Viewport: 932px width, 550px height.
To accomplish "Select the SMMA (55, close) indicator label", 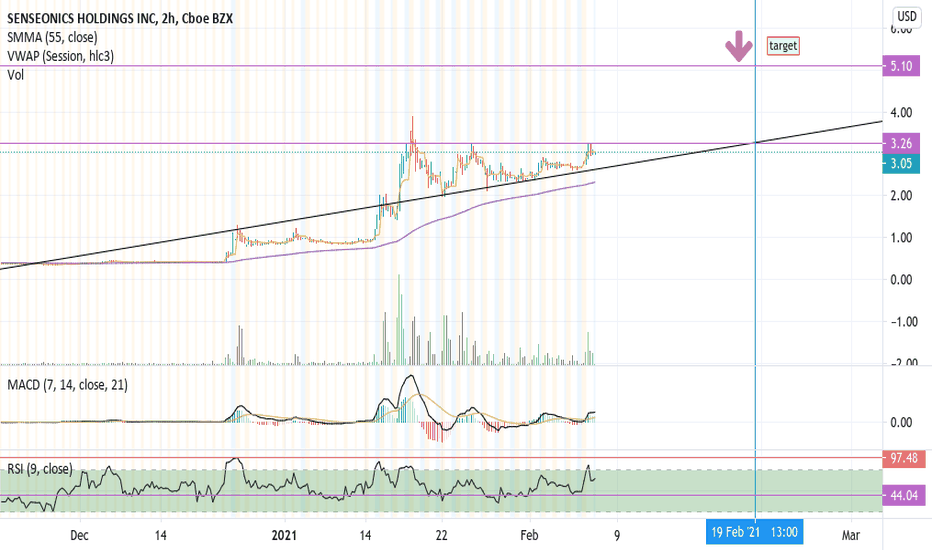I will 52,37.
